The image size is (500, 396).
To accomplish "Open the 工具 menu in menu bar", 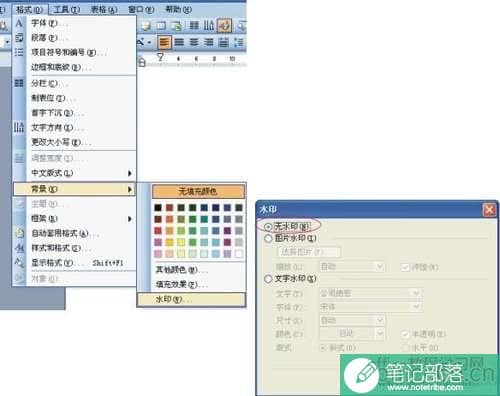I will (67, 10).
